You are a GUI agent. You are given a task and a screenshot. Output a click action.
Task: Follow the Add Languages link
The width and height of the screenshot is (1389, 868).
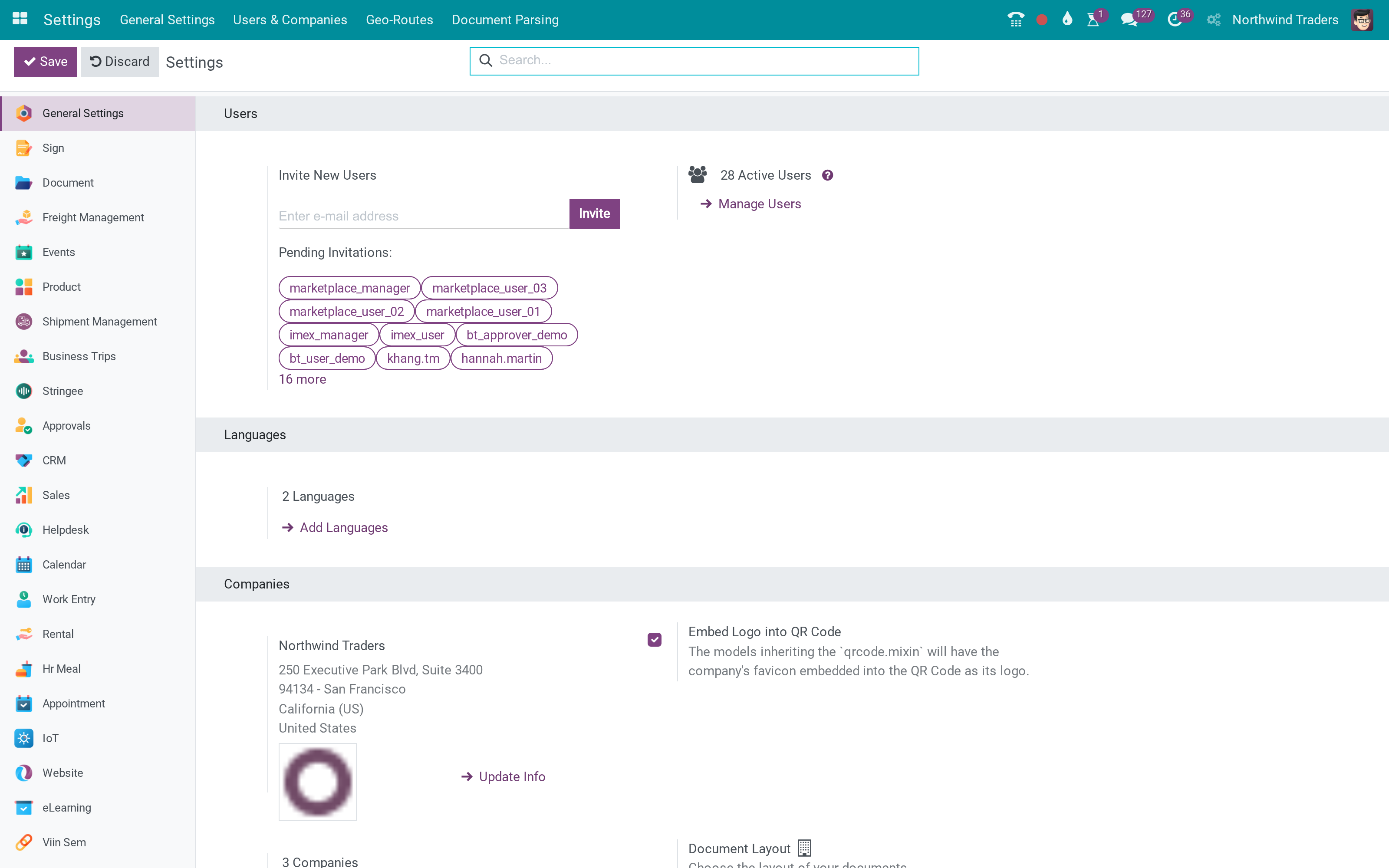pyautogui.click(x=335, y=528)
